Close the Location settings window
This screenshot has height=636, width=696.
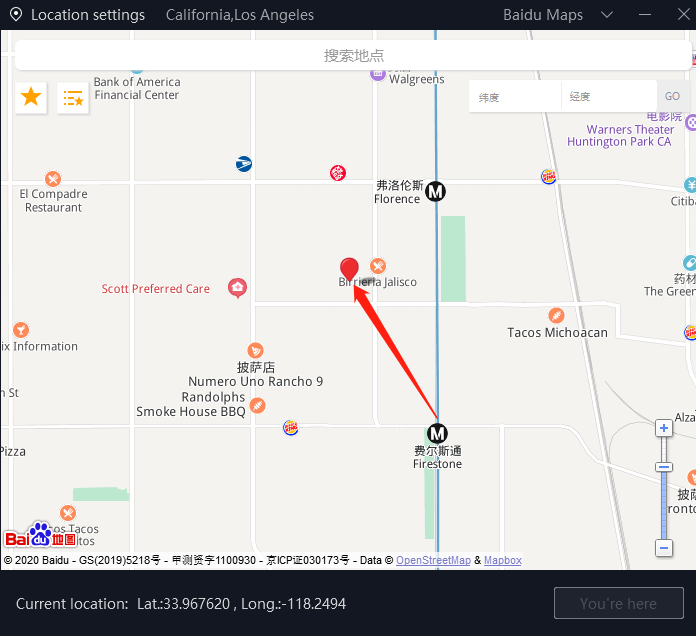(x=684, y=15)
